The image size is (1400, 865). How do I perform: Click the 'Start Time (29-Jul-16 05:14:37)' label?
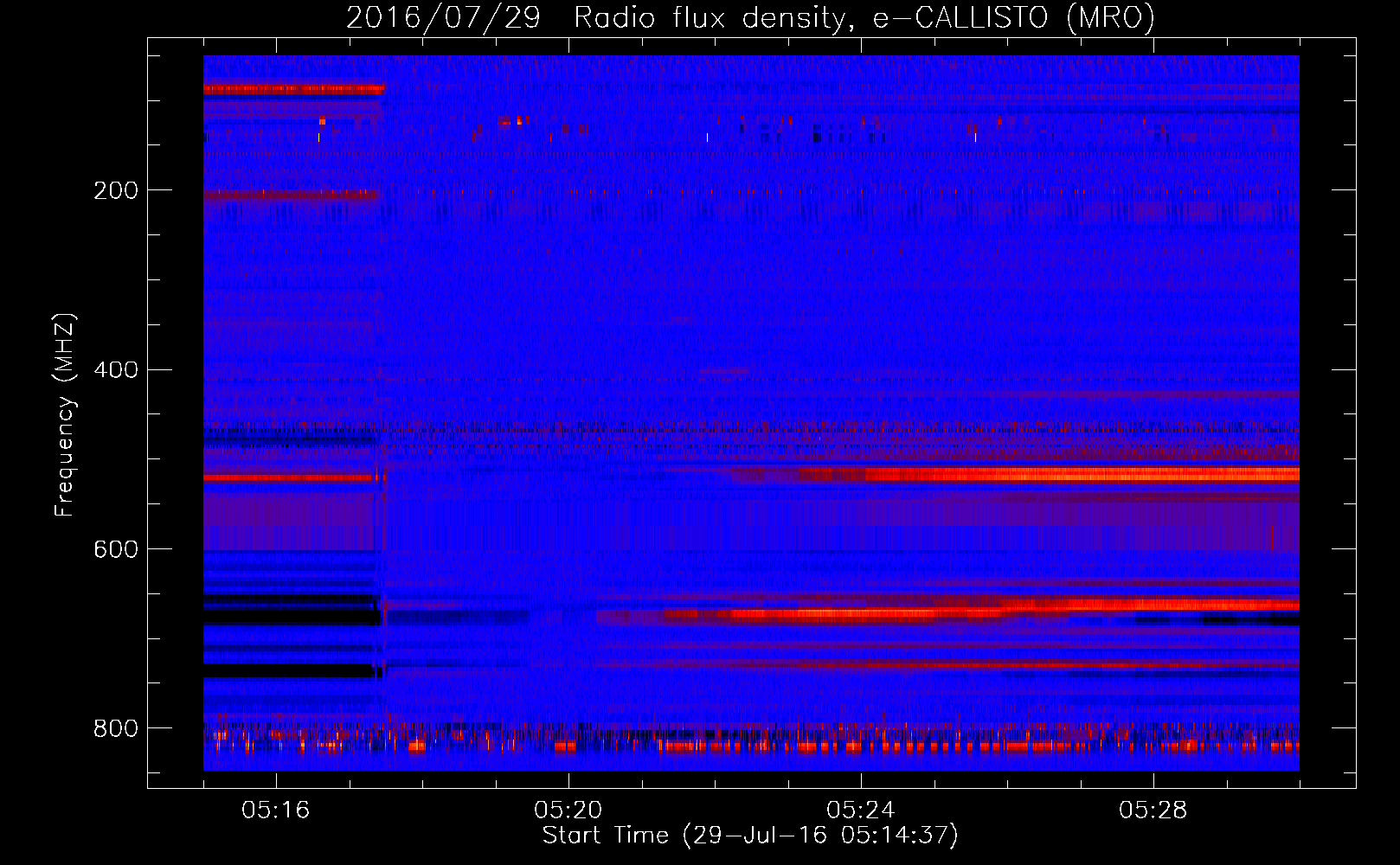[750, 836]
